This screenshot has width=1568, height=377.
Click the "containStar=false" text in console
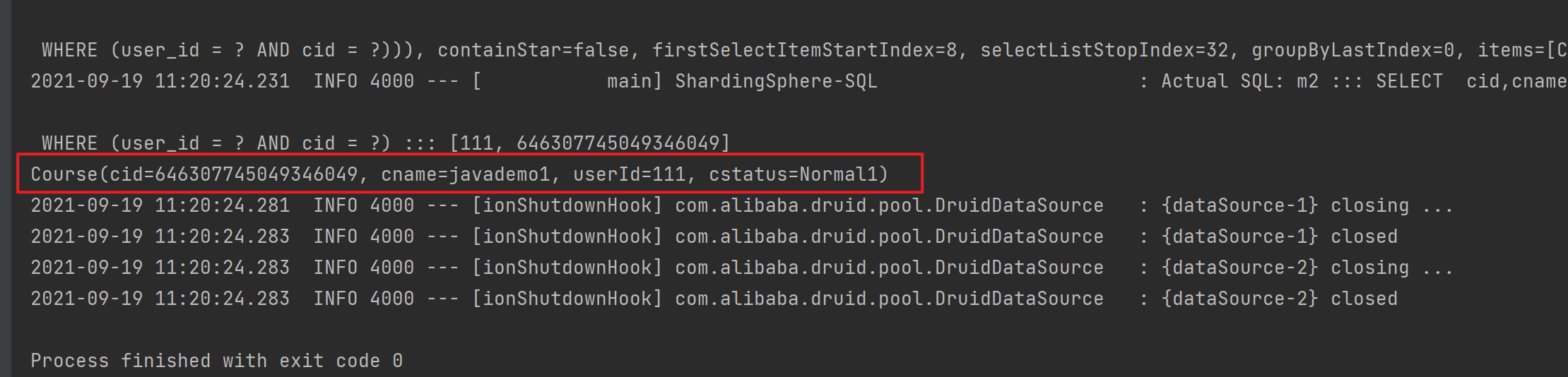534,50
